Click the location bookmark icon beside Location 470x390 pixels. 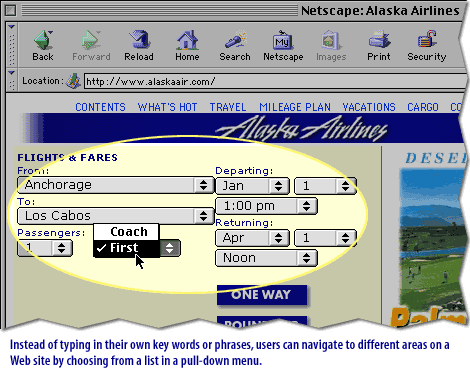click(x=73, y=81)
